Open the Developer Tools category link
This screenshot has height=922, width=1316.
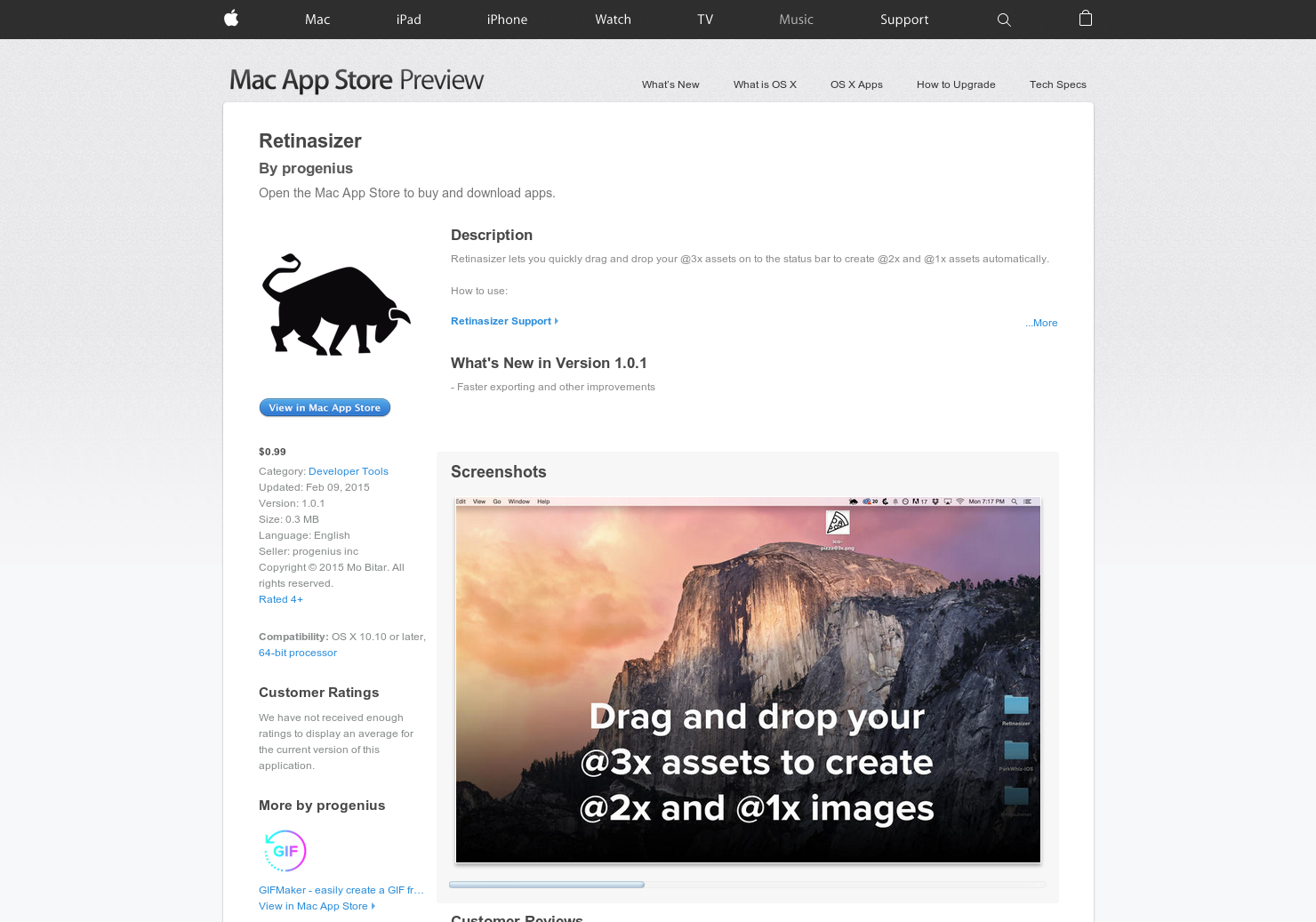click(349, 471)
